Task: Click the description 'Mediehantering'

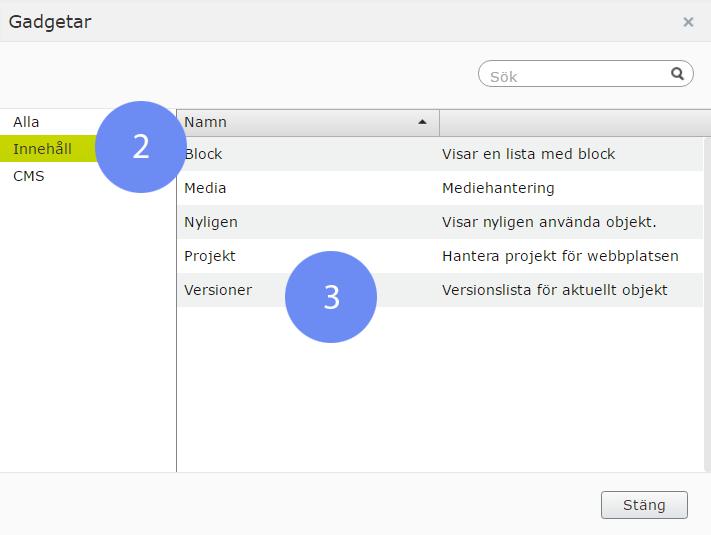Action: click(498, 188)
